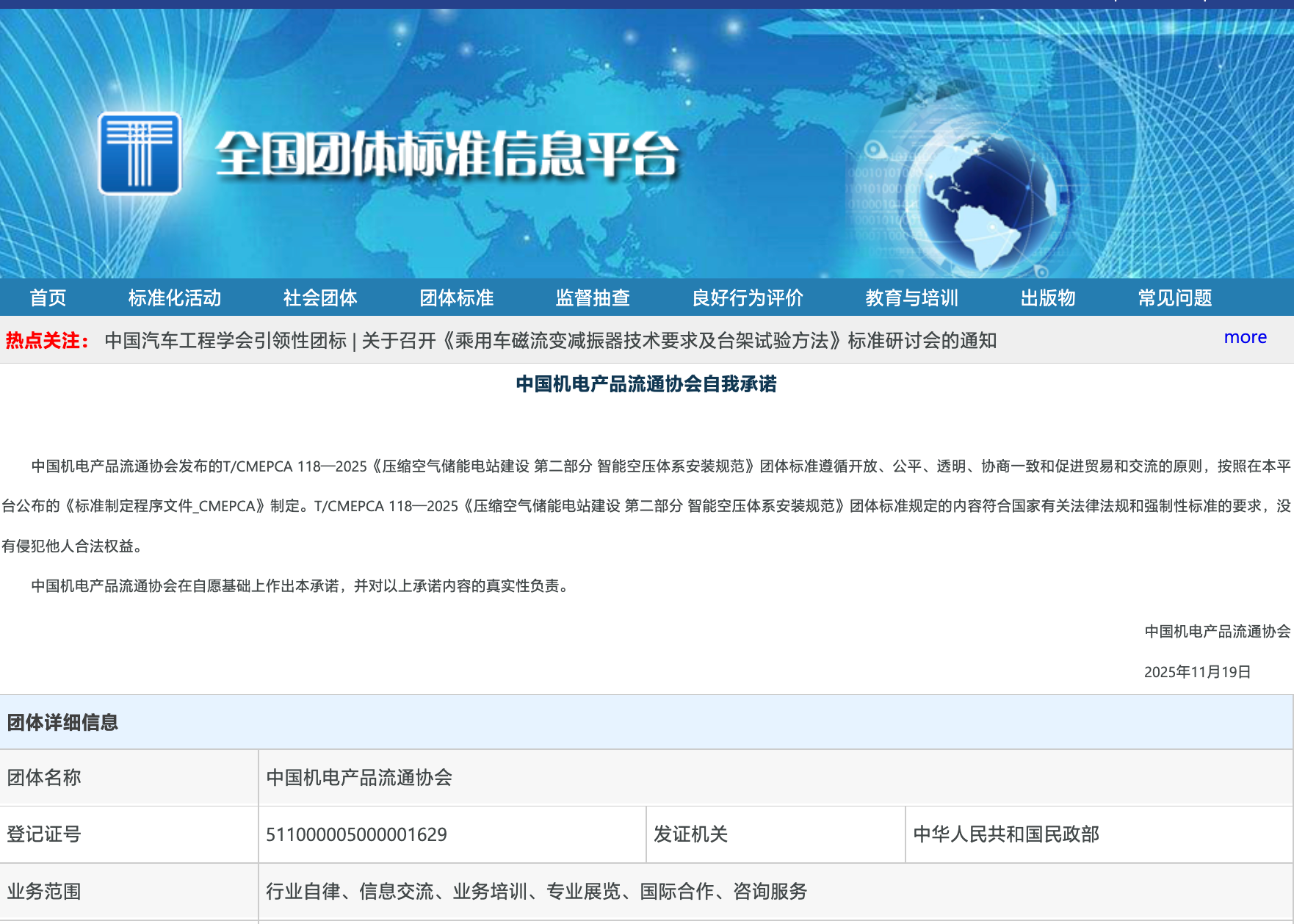Select the 中国机电产品流通协会 name cell in table
The height and width of the screenshot is (924, 1294).
click(776, 777)
